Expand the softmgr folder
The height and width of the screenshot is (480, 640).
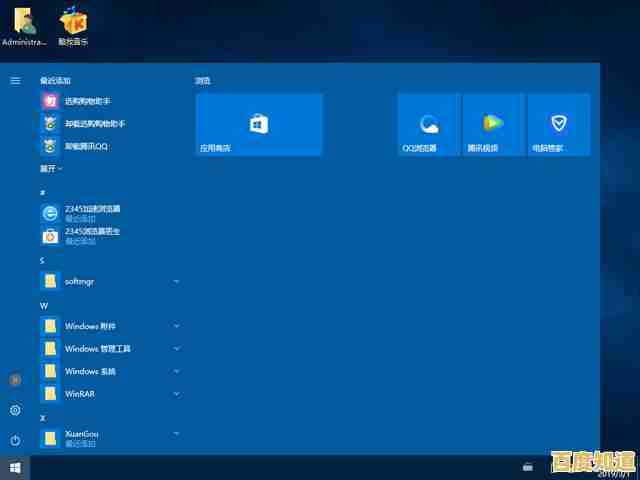(110, 281)
